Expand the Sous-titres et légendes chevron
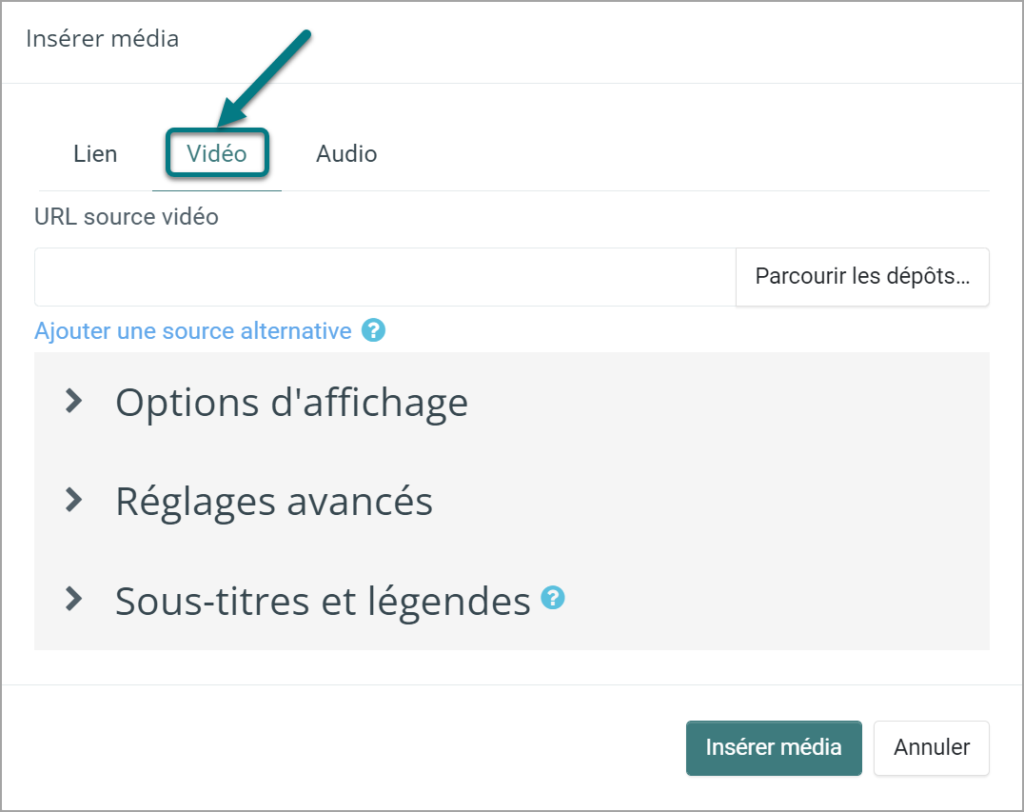The height and width of the screenshot is (812, 1024). 74,598
